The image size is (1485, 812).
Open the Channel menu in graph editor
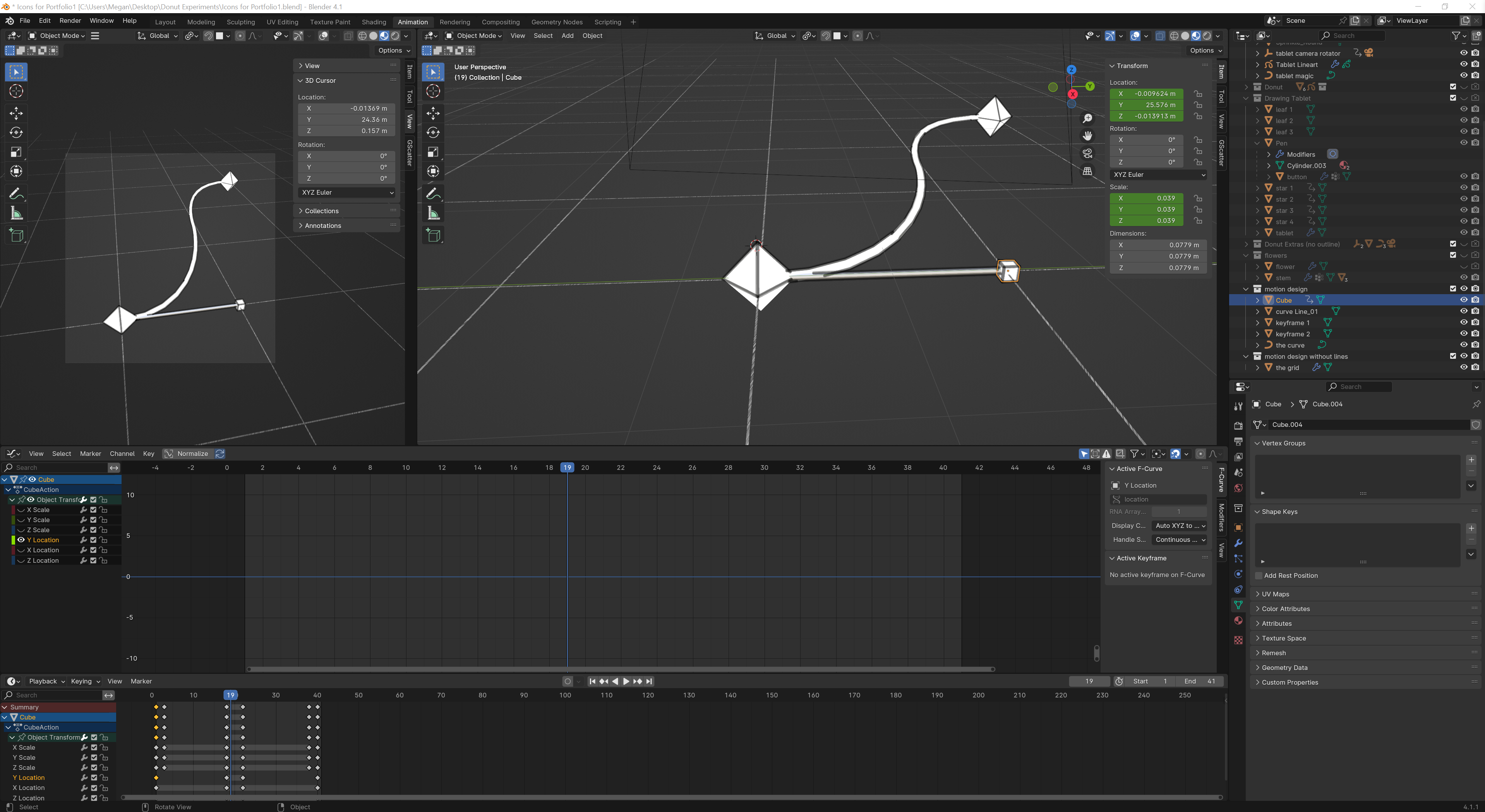coord(122,454)
